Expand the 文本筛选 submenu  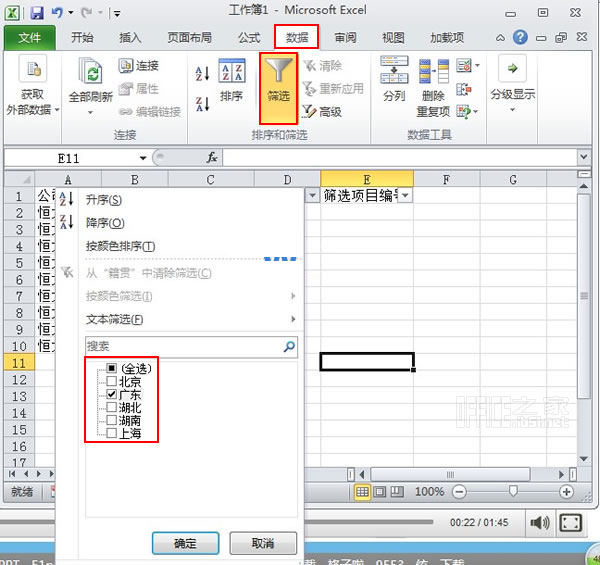190,319
